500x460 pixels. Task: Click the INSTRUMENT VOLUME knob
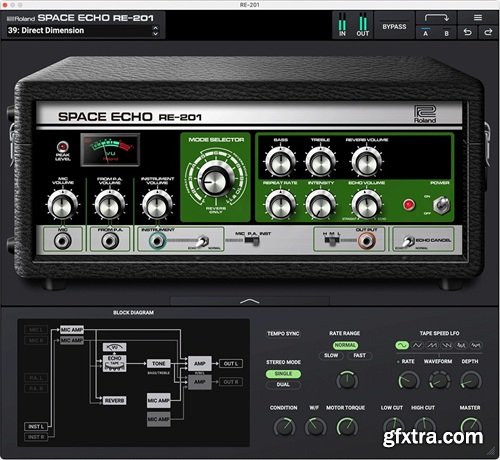point(157,206)
